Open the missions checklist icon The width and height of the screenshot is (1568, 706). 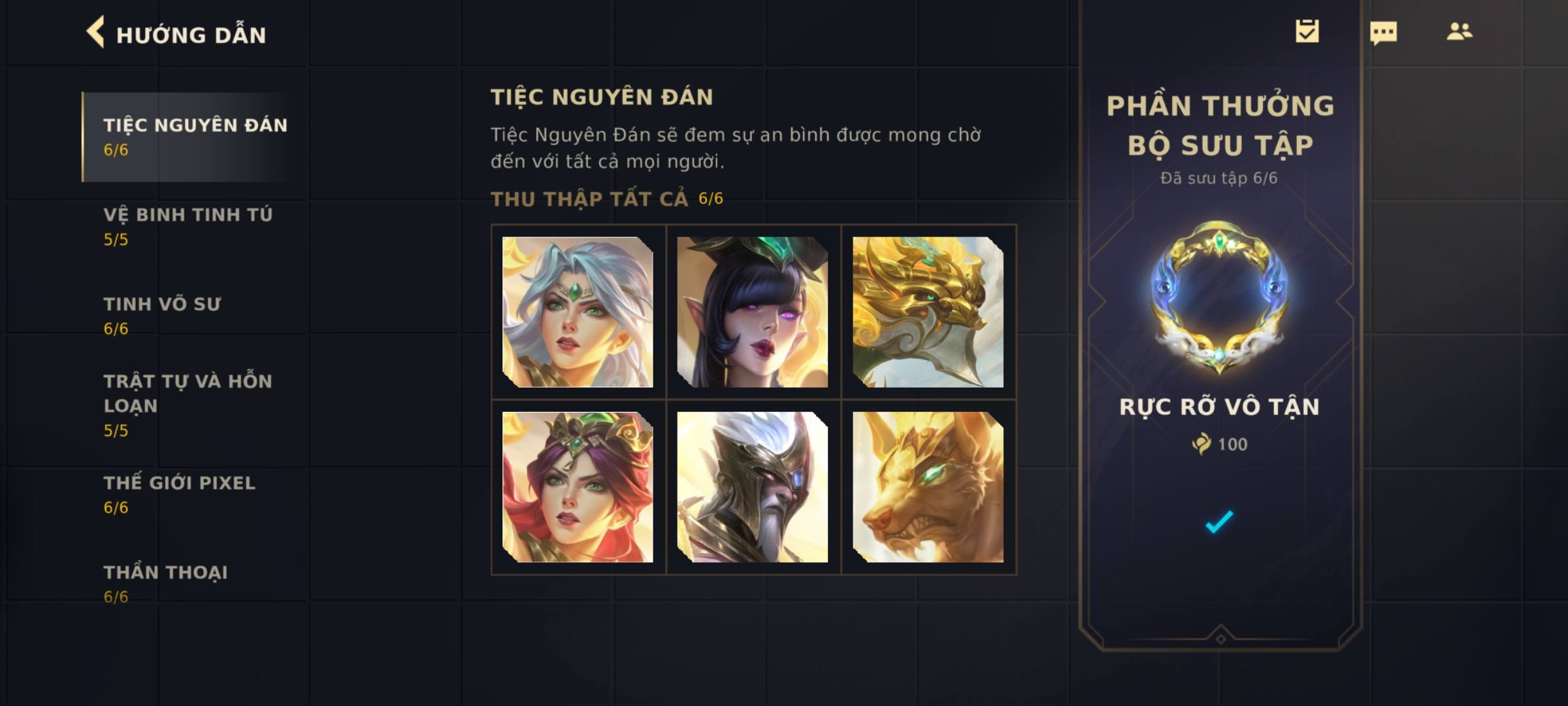(x=1307, y=31)
